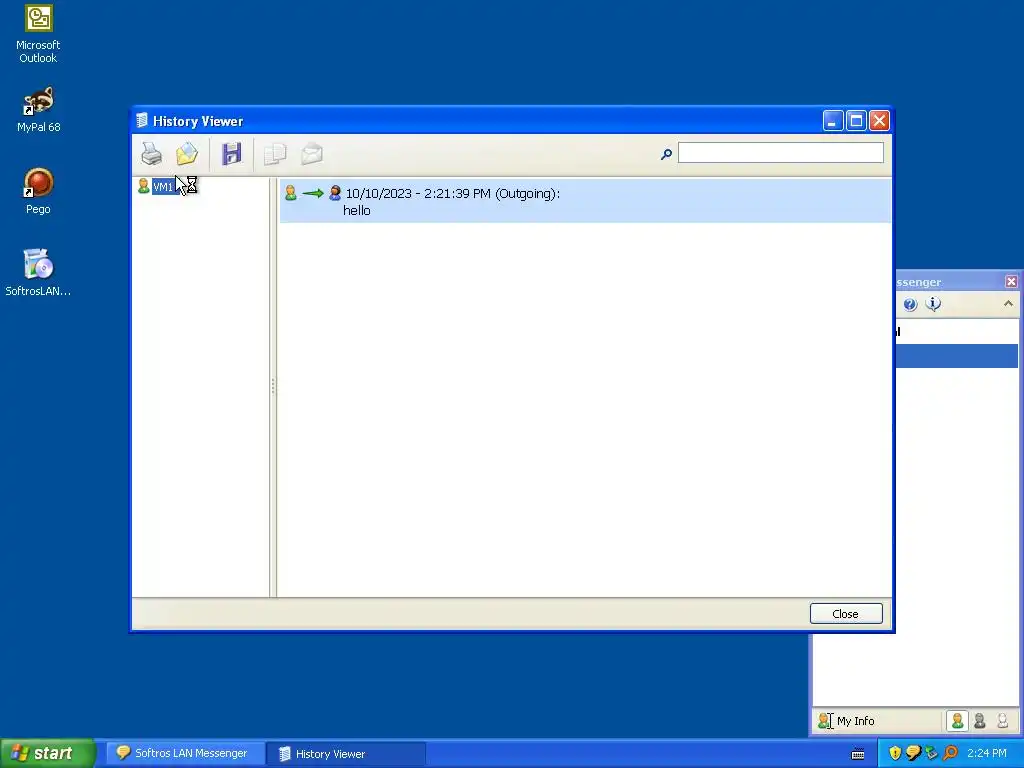Click the system clock showing 2:24 PM
The image size is (1024, 768).
point(987,754)
